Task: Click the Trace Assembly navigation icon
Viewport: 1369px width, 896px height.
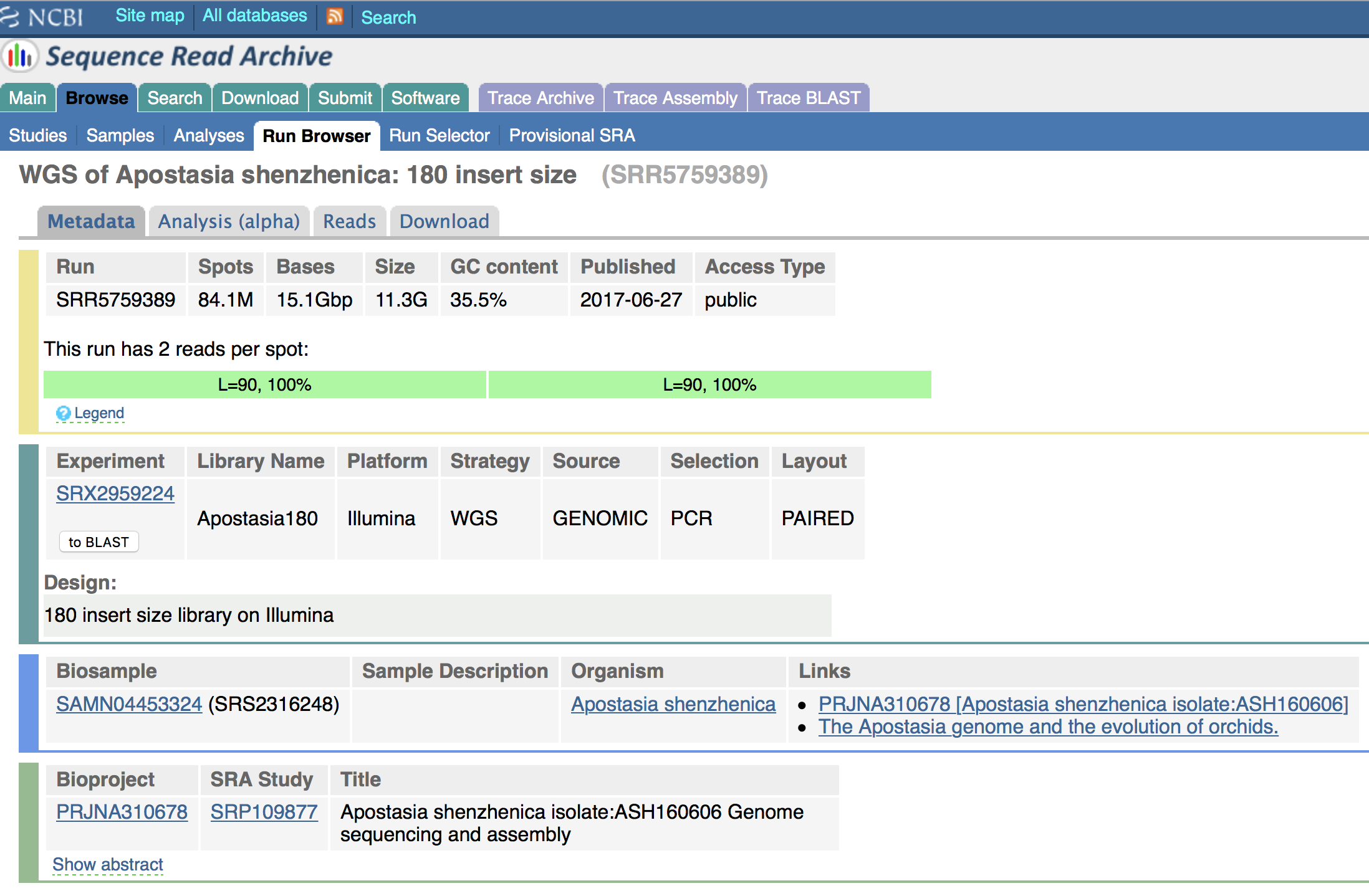Action: point(675,97)
